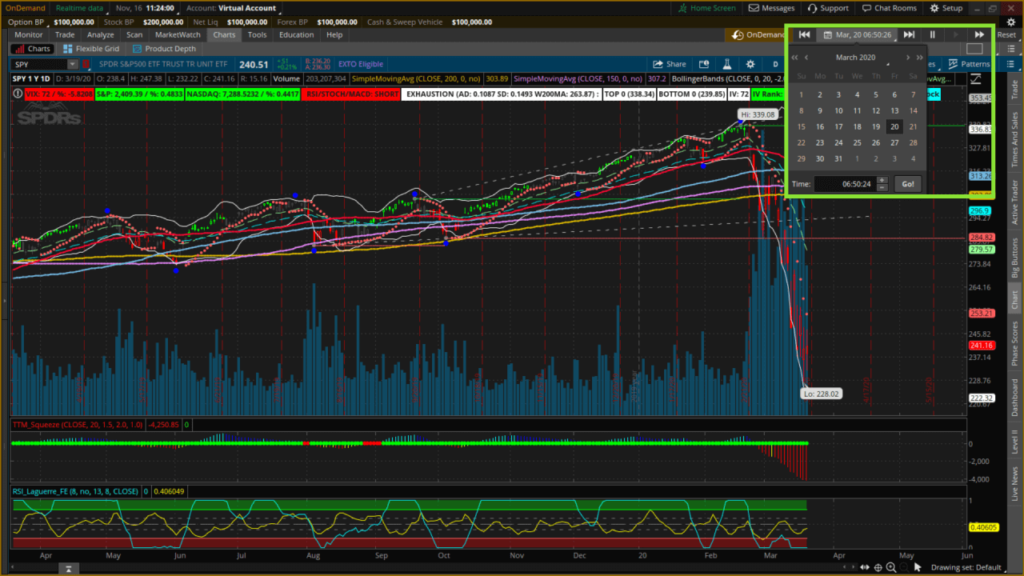
Task: Open the chart camera/snapshot icon
Action: [x=703, y=64]
